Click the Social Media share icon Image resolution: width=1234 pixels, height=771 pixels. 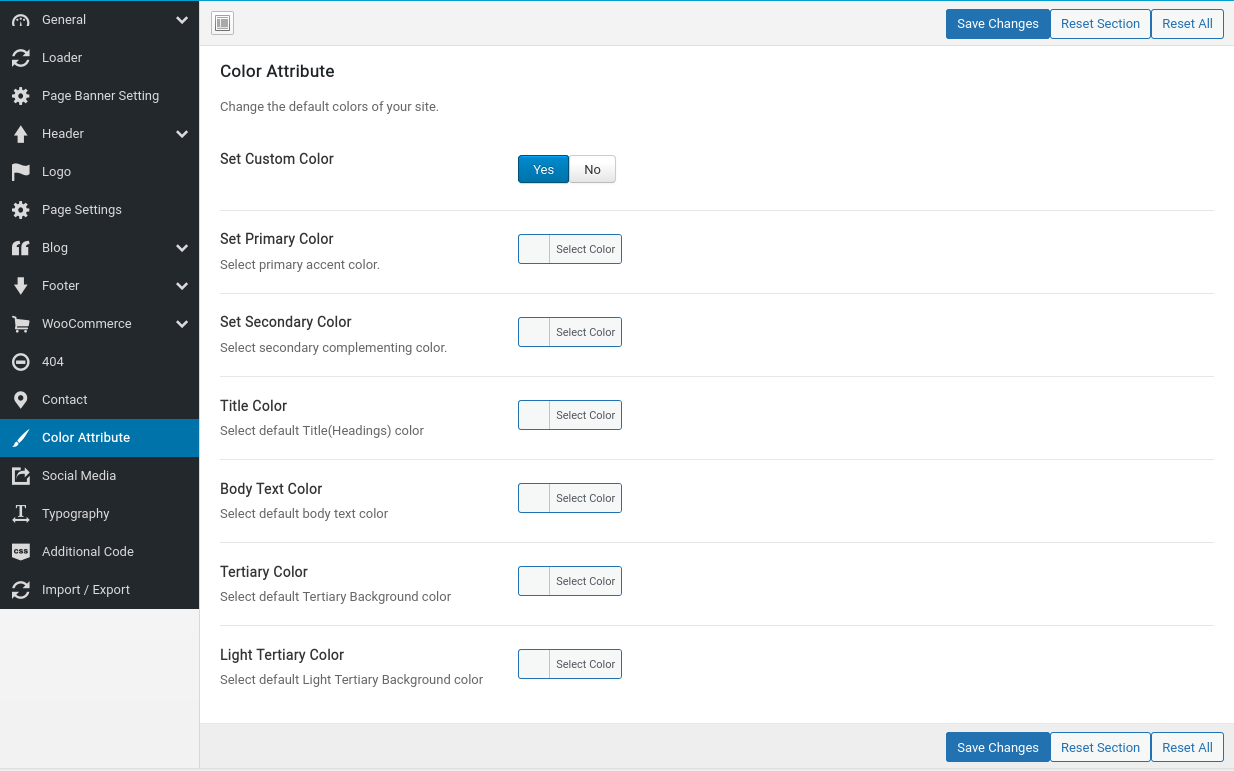tap(21, 476)
